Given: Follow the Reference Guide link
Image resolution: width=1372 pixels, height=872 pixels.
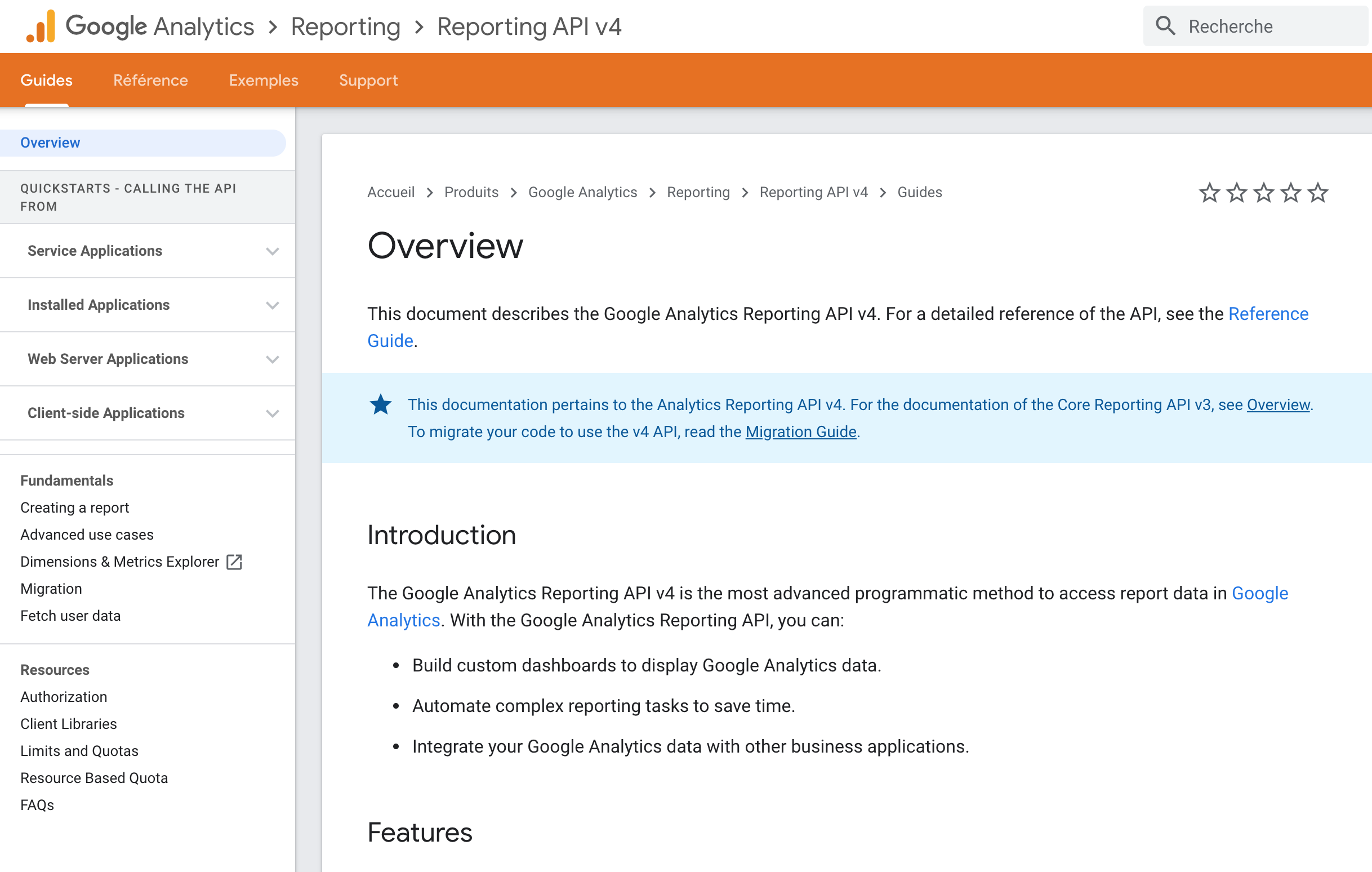Looking at the screenshot, I should 1268,314.
